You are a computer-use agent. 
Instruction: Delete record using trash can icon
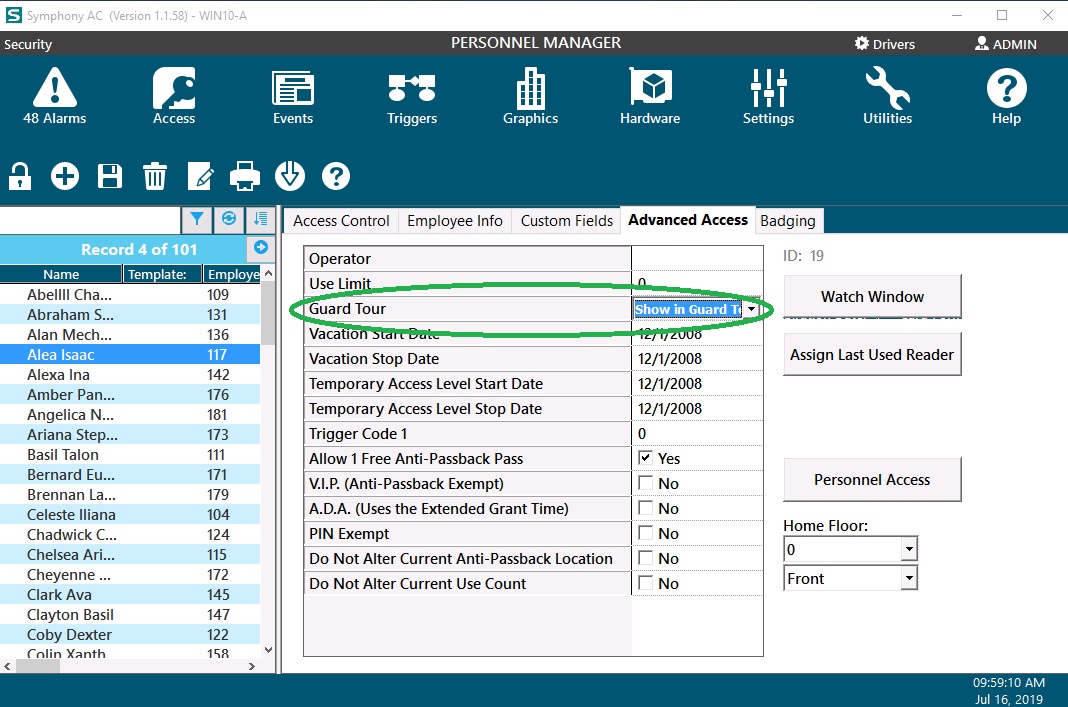coord(155,176)
